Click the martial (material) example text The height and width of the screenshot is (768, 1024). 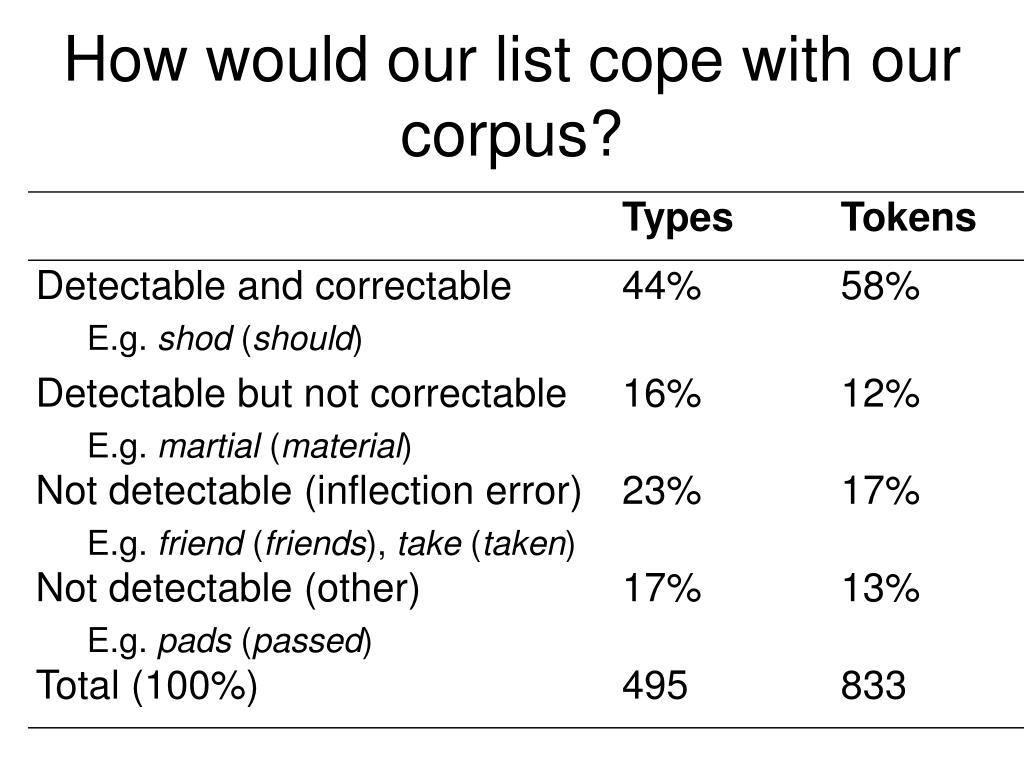point(285,447)
